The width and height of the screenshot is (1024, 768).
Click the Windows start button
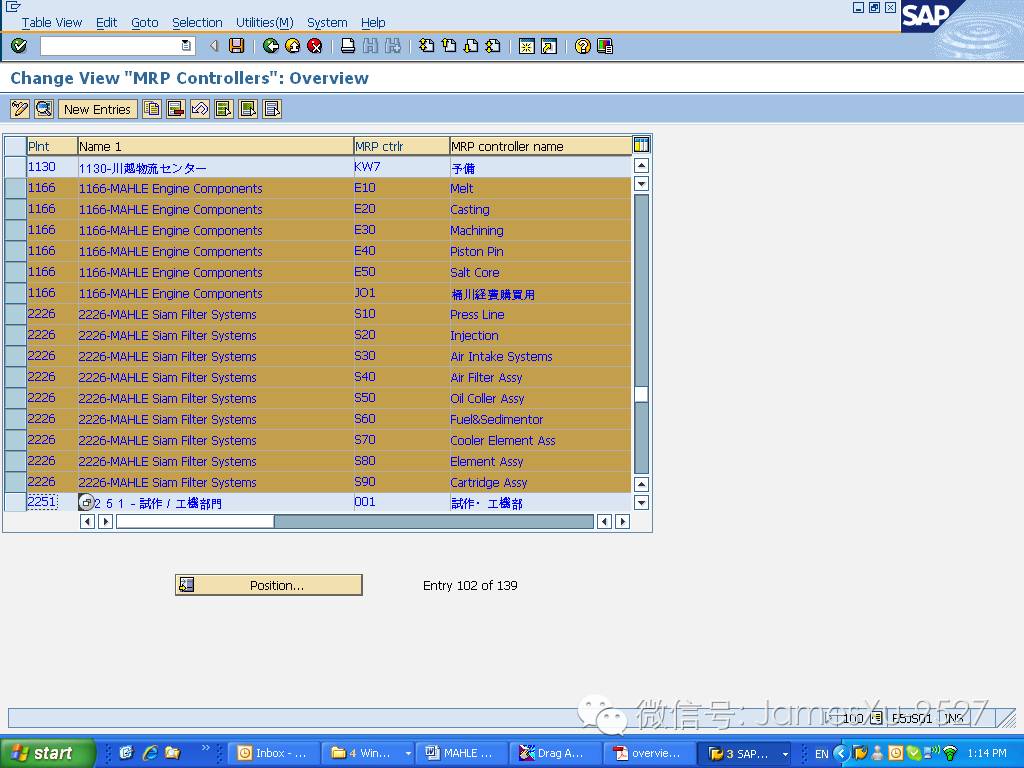tap(47, 753)
